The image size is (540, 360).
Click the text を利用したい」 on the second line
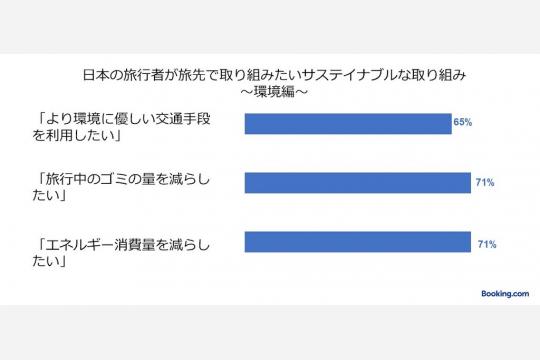(x=77, y=135)
